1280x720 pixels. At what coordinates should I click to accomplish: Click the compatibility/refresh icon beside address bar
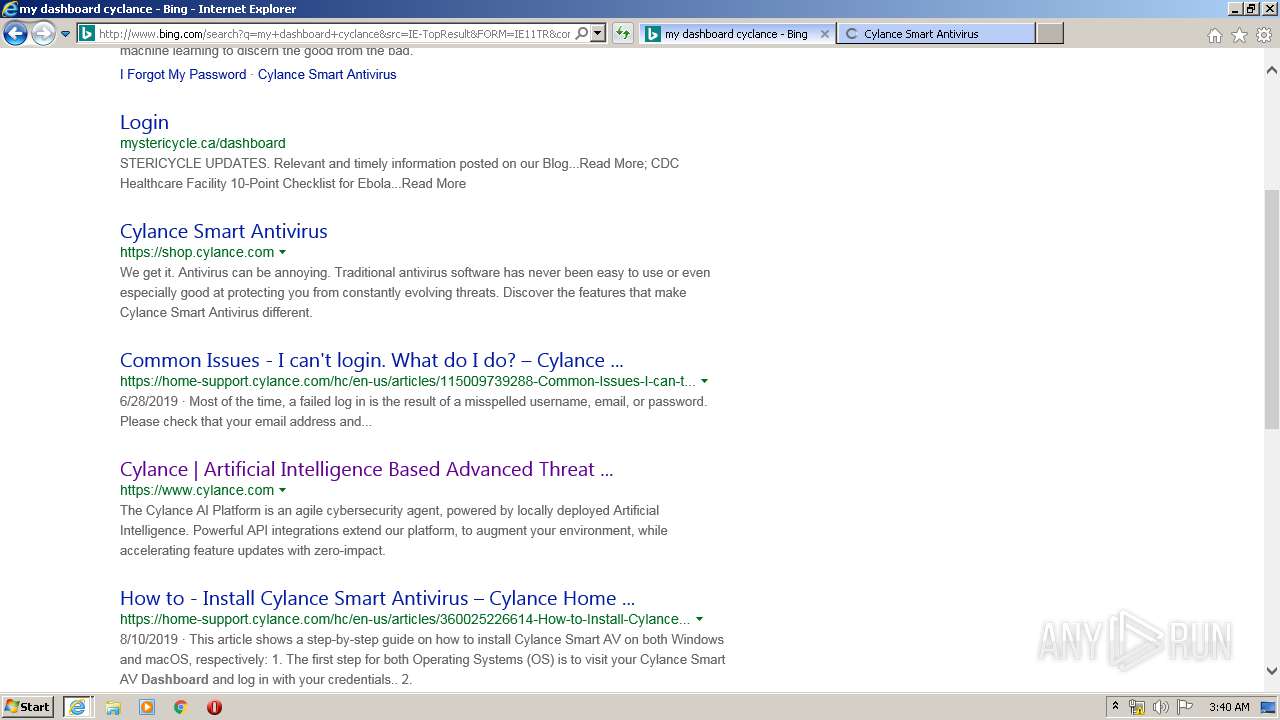pos(622,33)
